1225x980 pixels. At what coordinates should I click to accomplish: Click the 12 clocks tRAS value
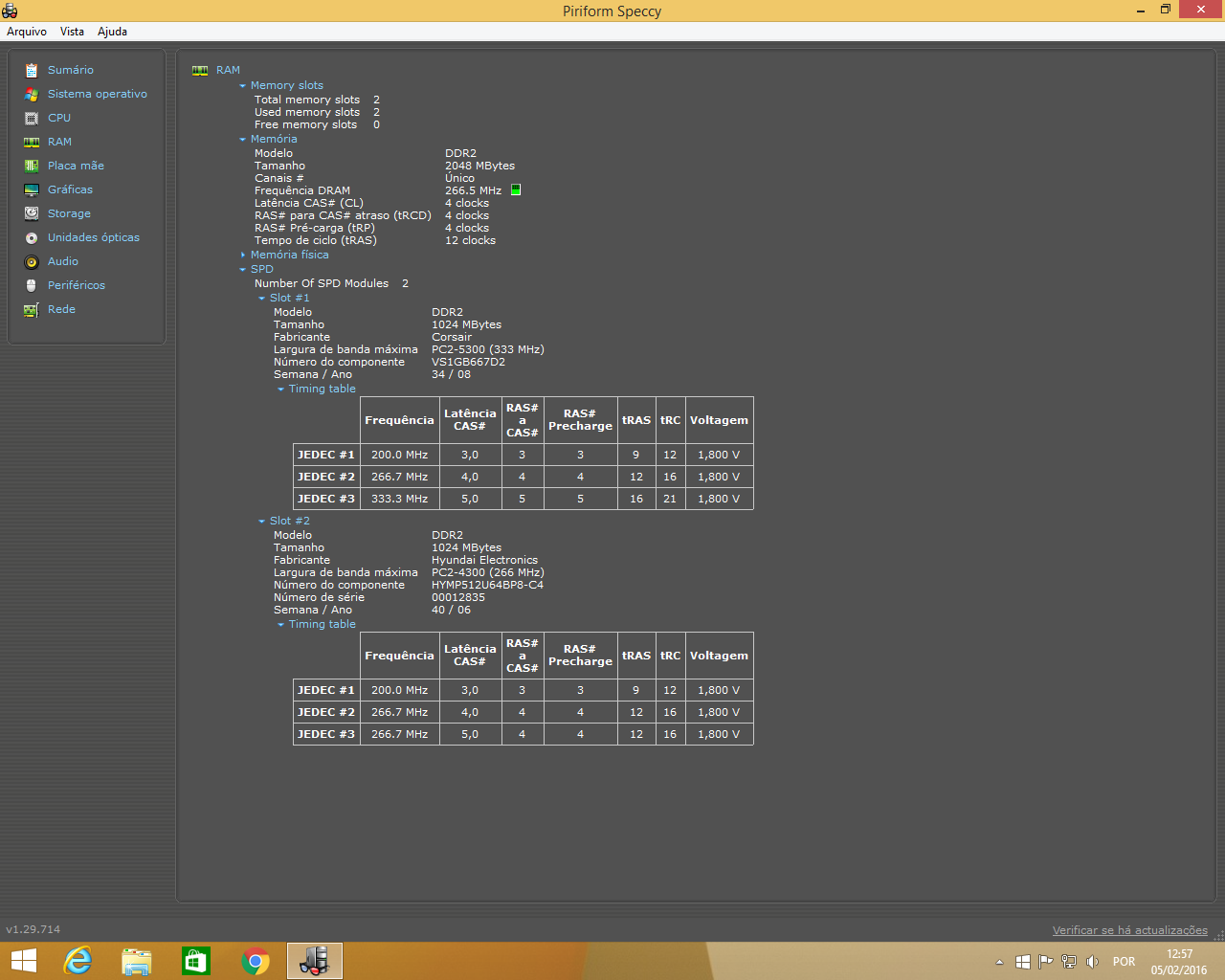[x=470, y=240]
